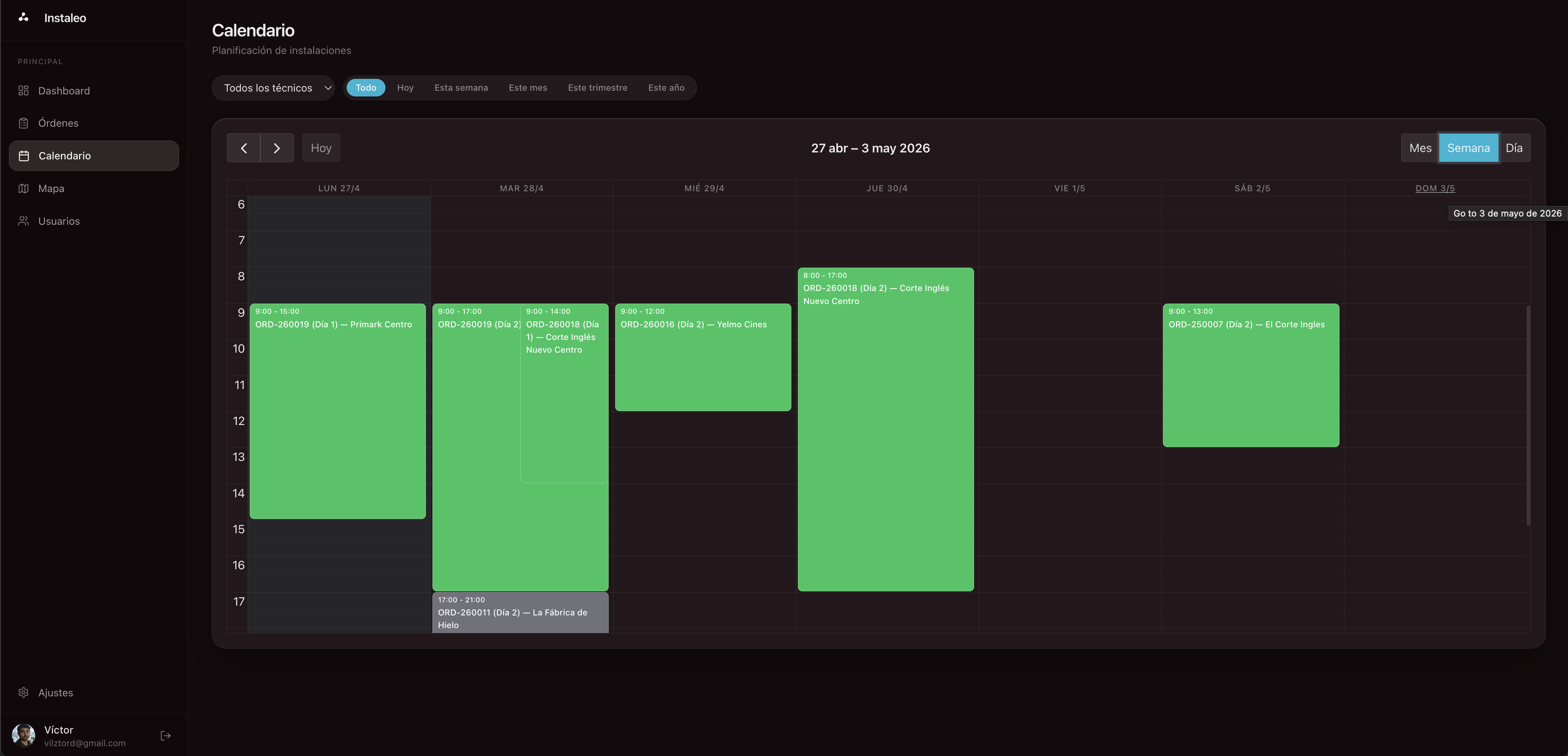Select the Este mes filter
Screen dimensions: 1568x756
click(528, 87)
